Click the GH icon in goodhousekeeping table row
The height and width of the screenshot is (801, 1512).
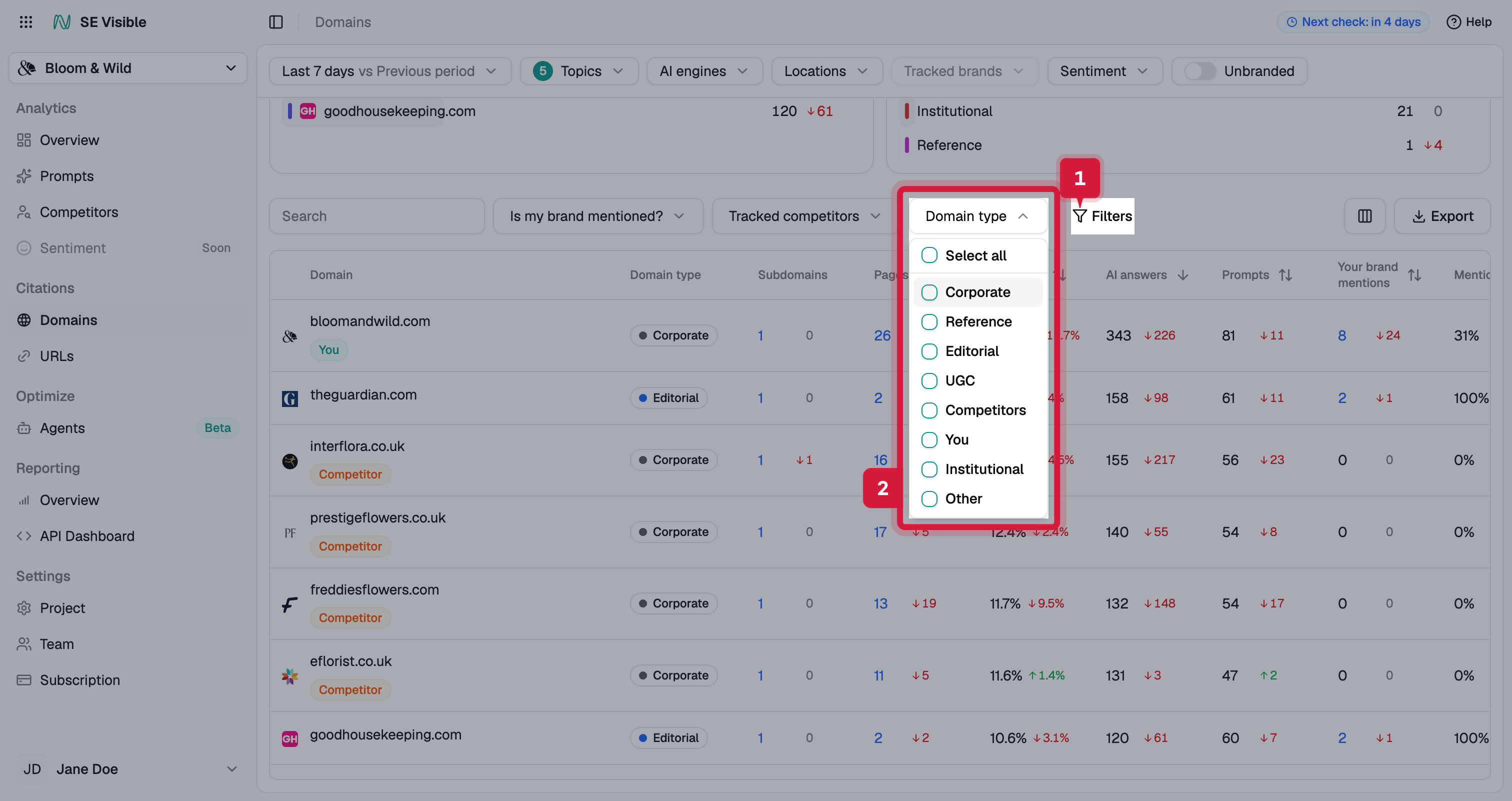tap(290, 738)
